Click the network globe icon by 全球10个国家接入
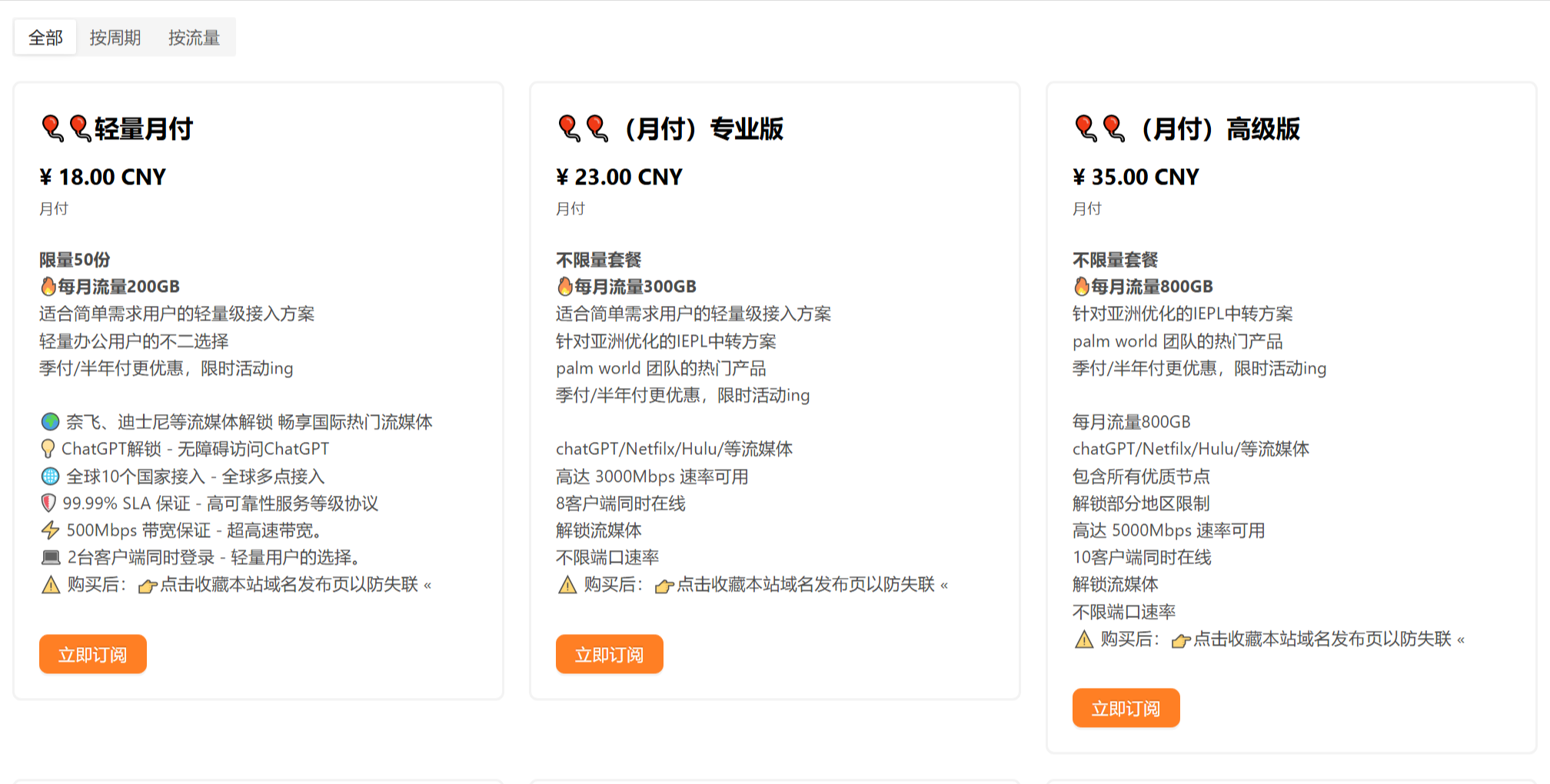This screenshot has height=784, width=1550. [x=50, y=477]
